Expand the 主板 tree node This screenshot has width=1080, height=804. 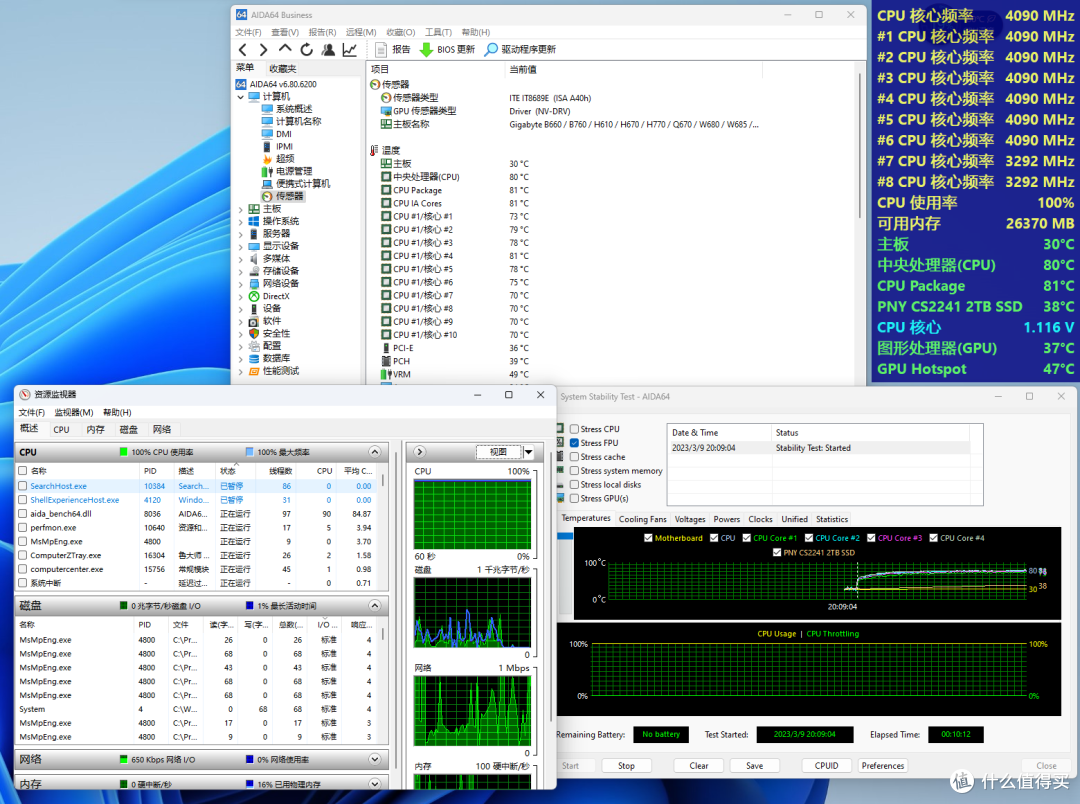point(240,209)
